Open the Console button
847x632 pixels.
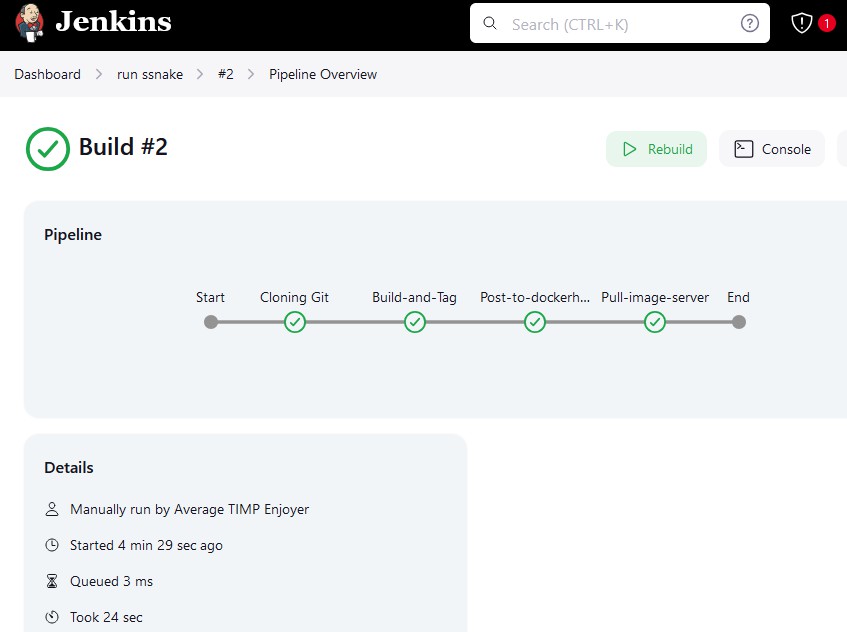coord(772,149)
